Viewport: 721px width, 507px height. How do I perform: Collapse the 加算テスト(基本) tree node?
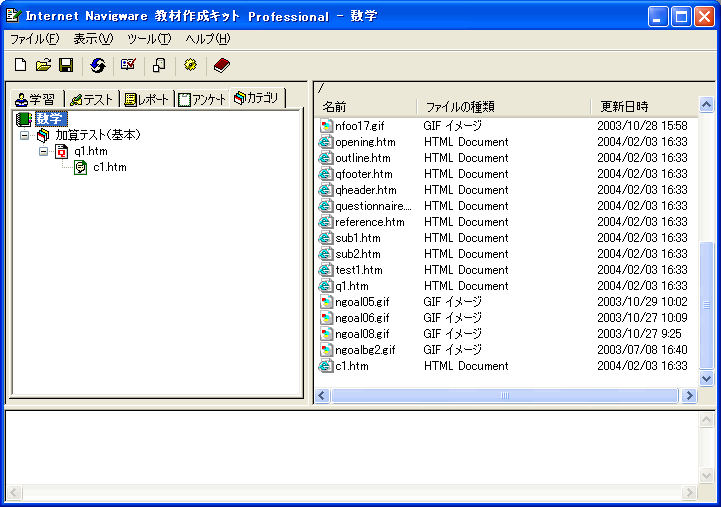click(x=24, y=135)
